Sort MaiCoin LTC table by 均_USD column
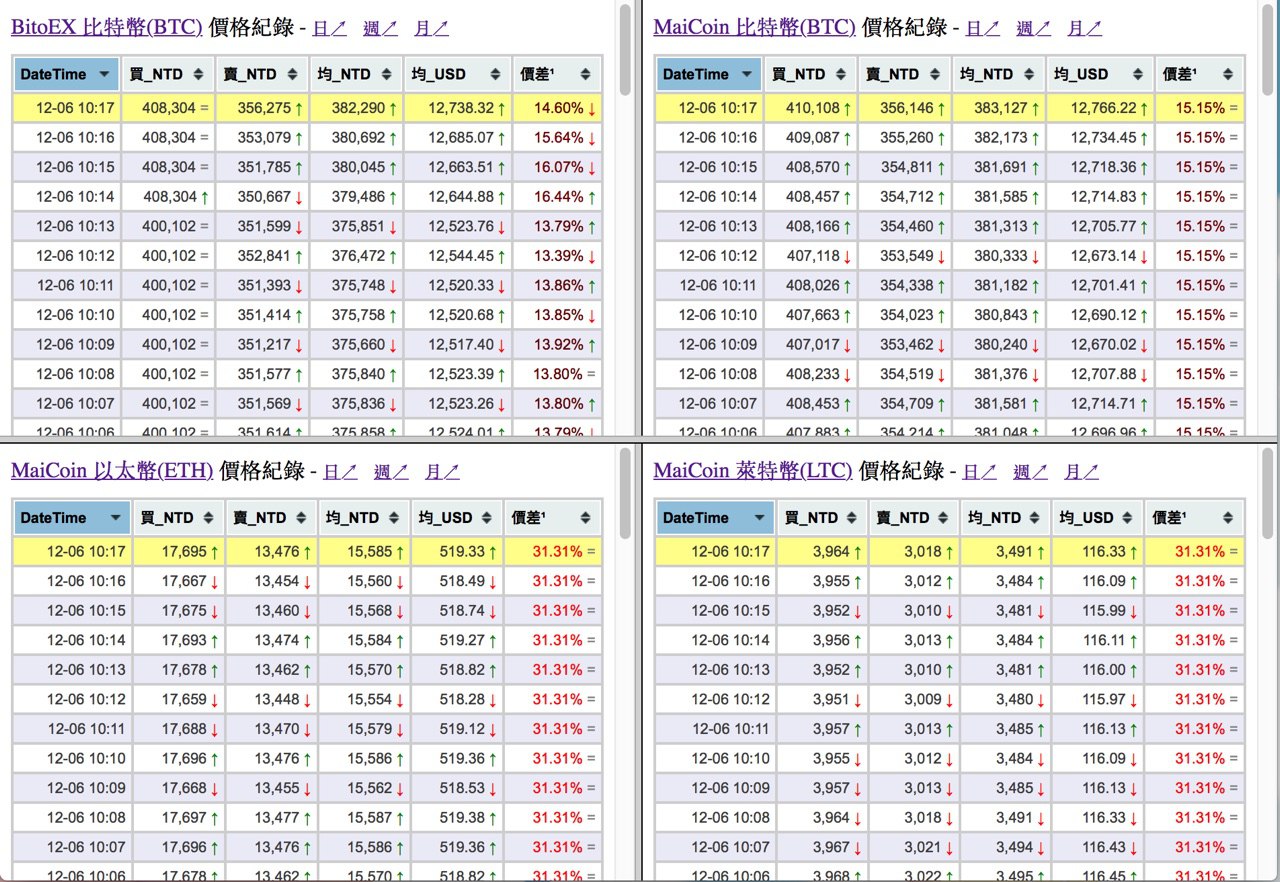1280x882 pixels. pos(1097,518)
